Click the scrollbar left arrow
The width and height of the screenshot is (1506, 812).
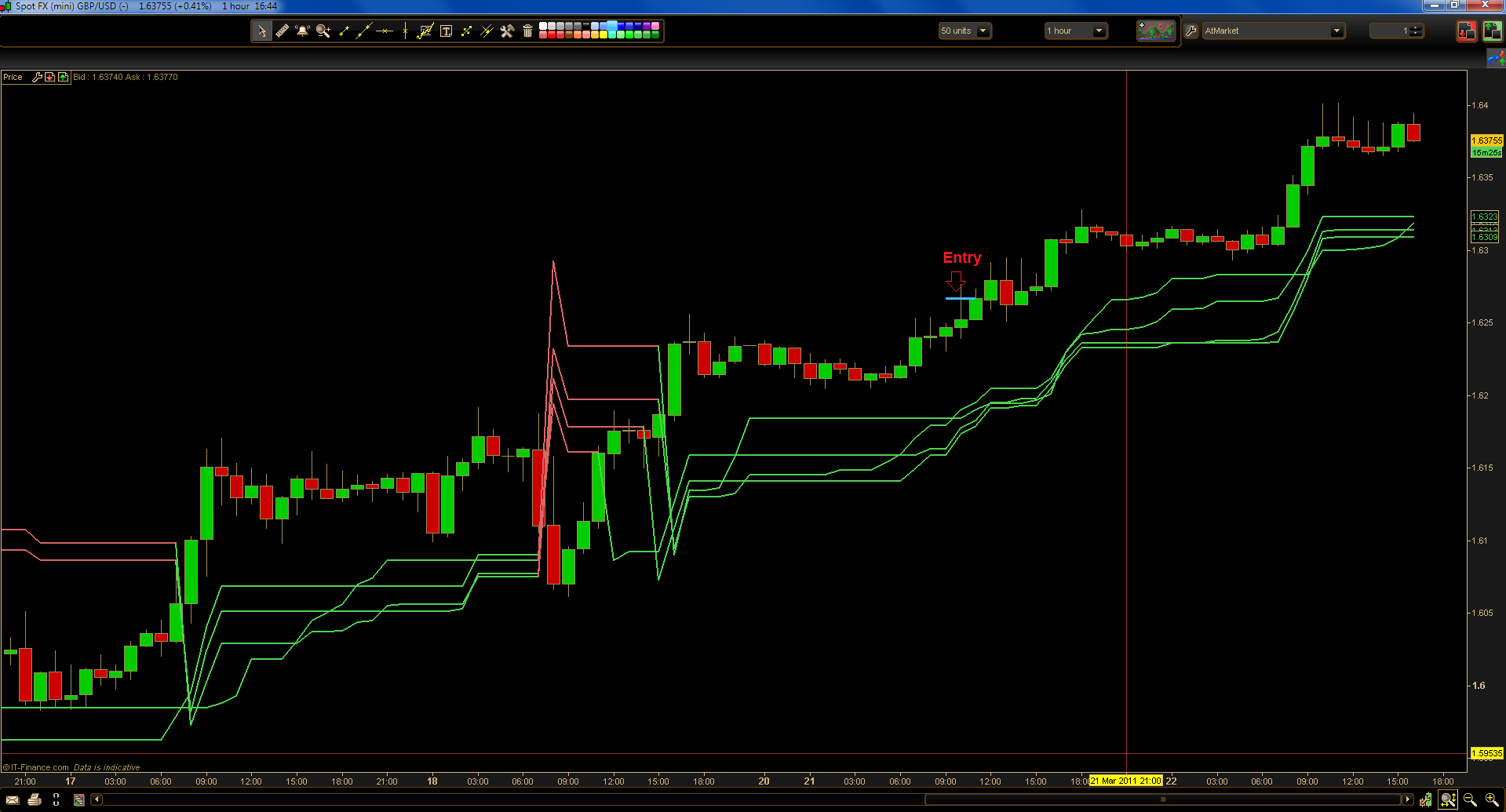click(x=97, y=799)
